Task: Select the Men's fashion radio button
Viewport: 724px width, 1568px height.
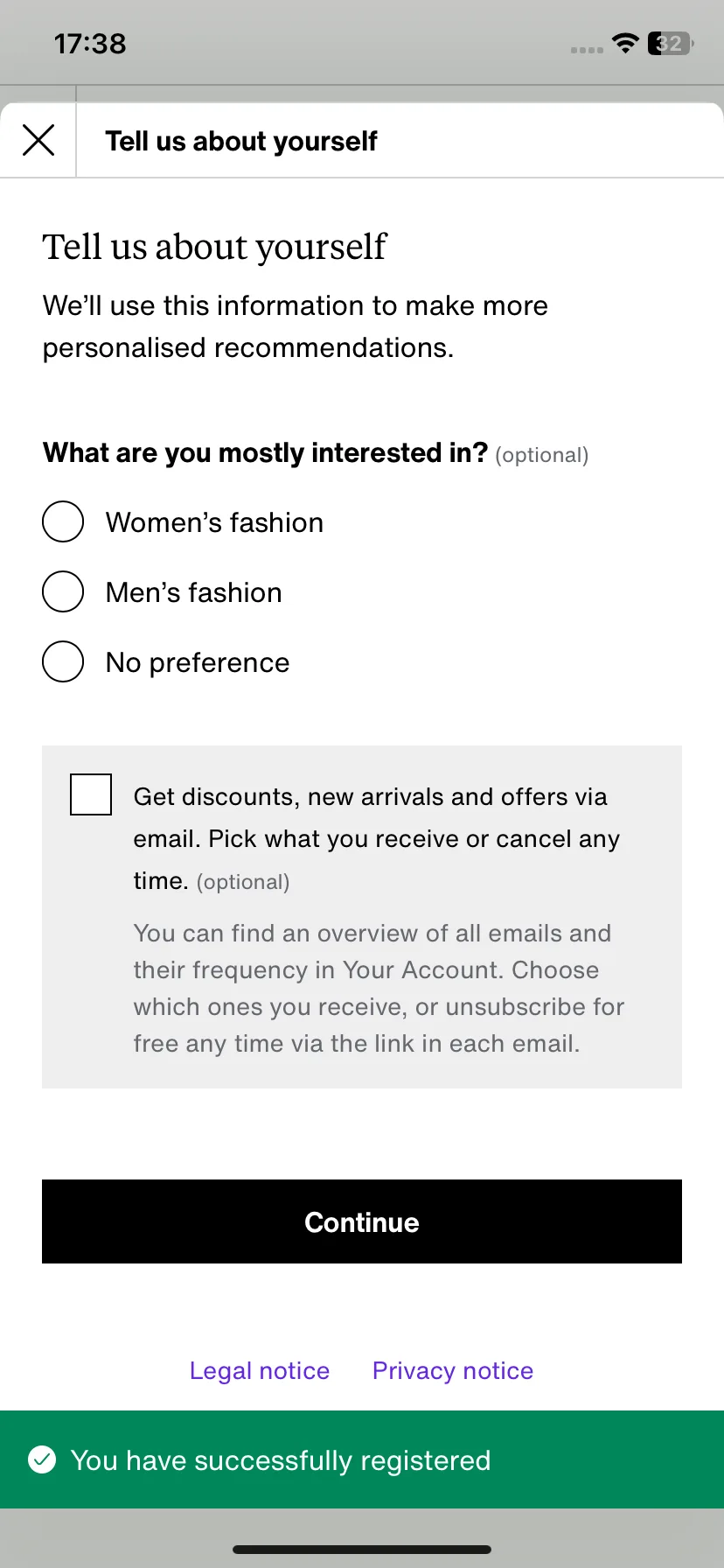Action: (x=63, y=591)
